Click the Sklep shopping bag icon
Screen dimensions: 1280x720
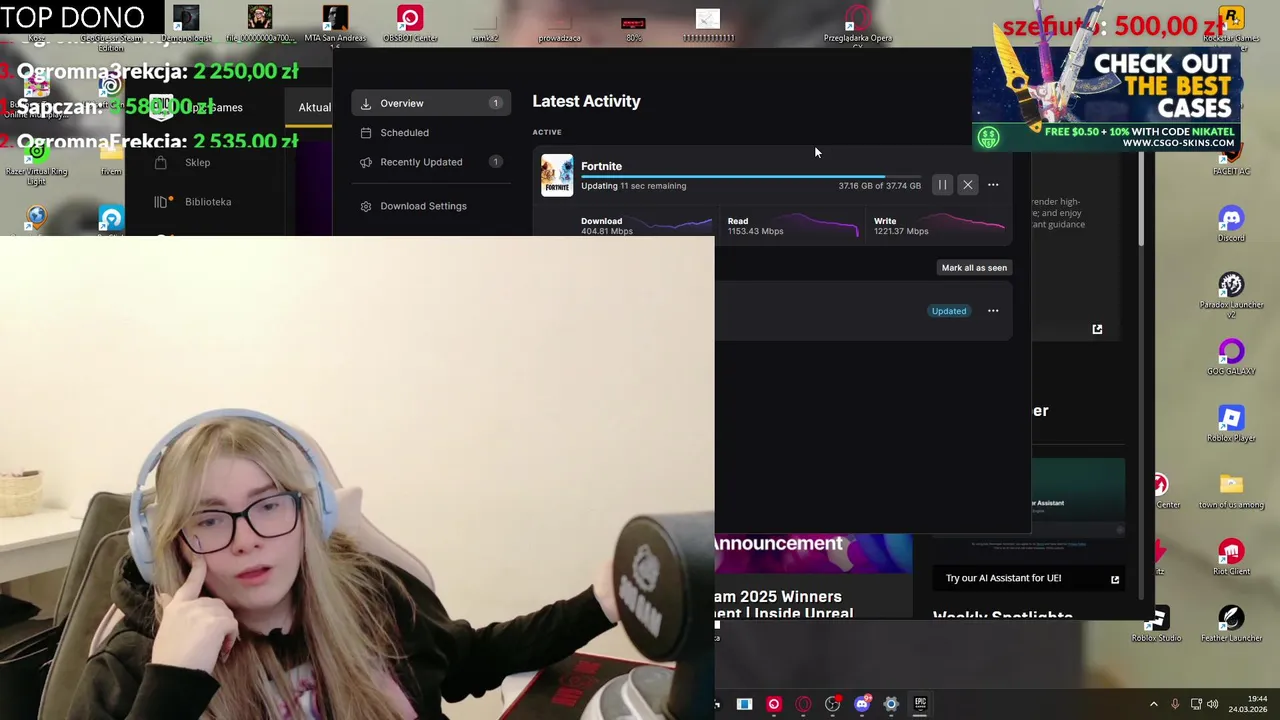point(160,162)
